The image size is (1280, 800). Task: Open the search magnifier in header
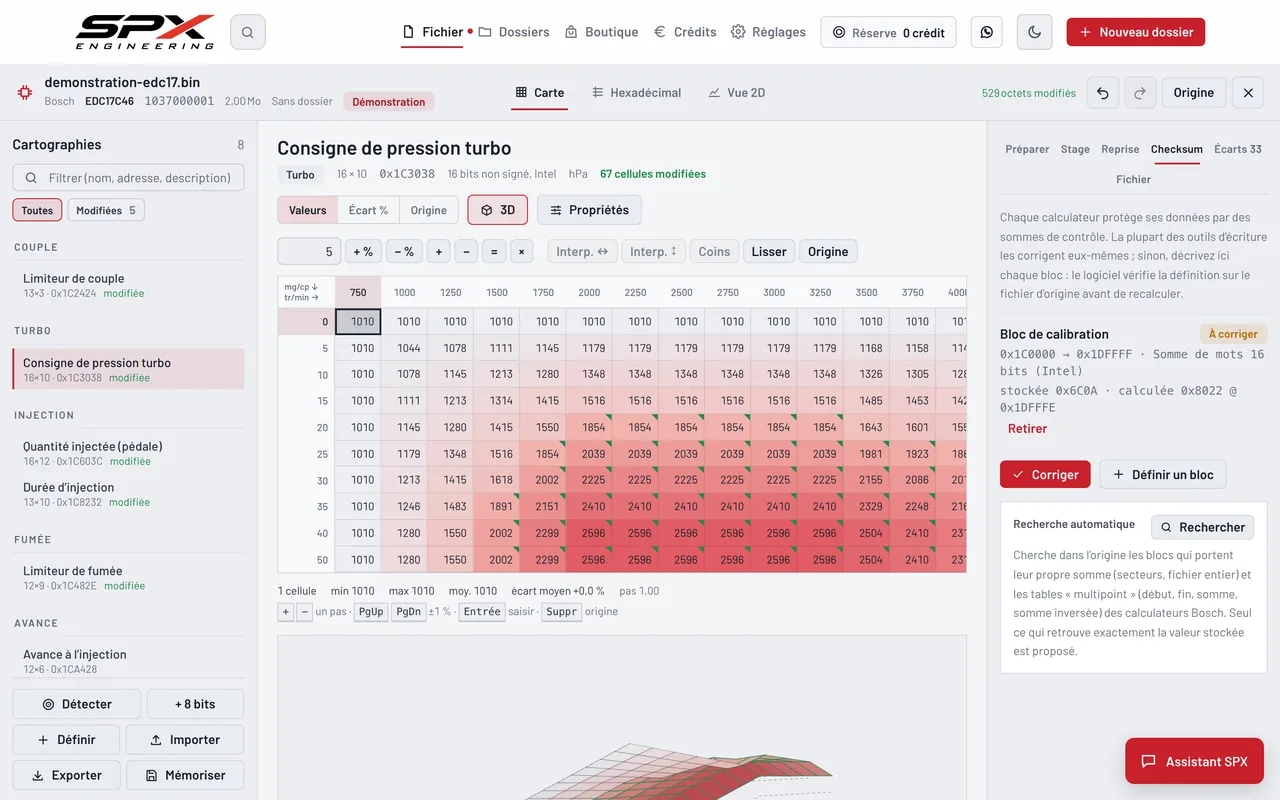(x=247, y=32)
